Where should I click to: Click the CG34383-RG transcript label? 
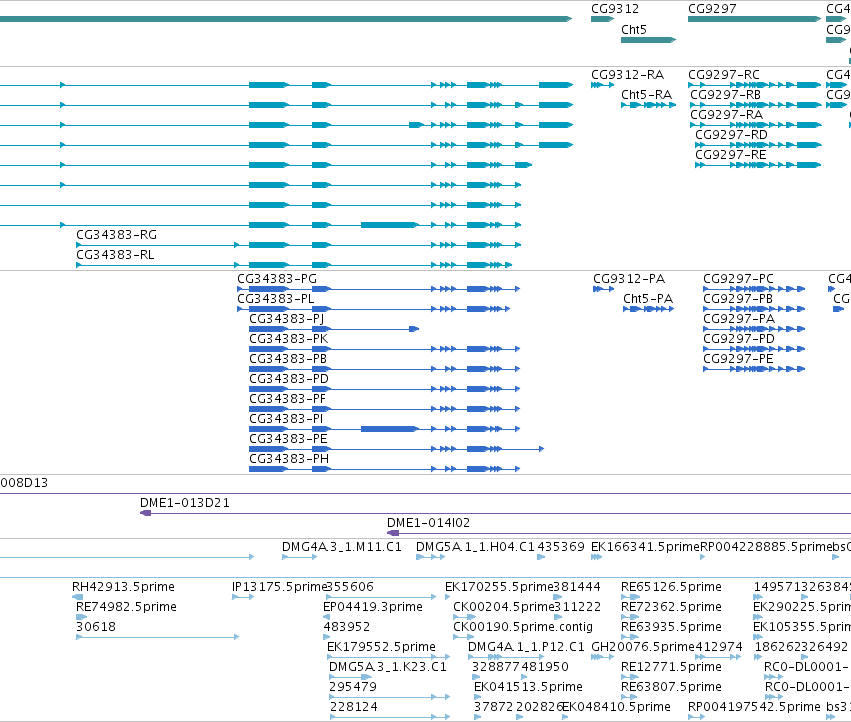click(x=116, y=235)
